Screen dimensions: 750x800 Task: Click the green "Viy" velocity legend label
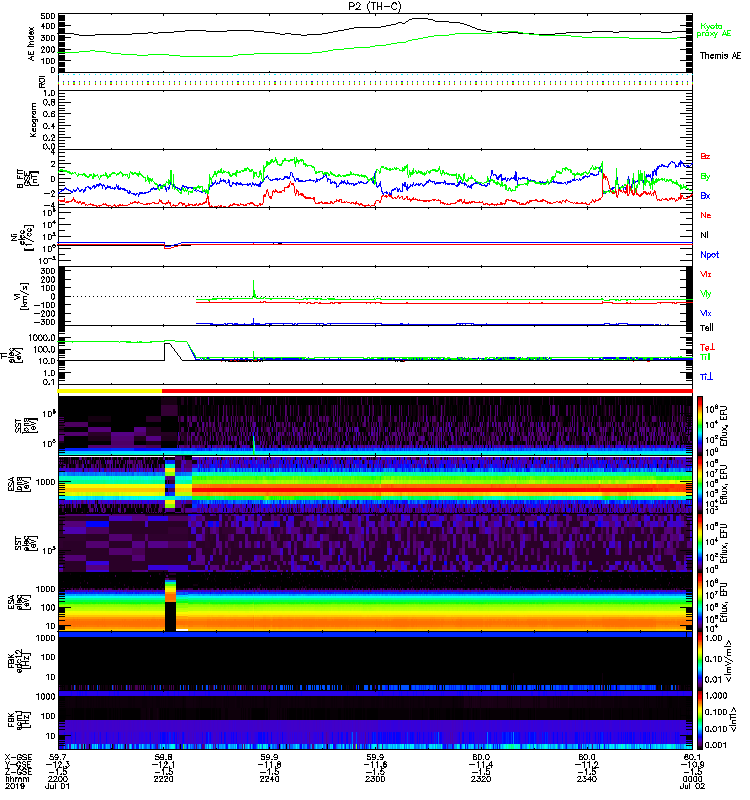tap(706, 294)
